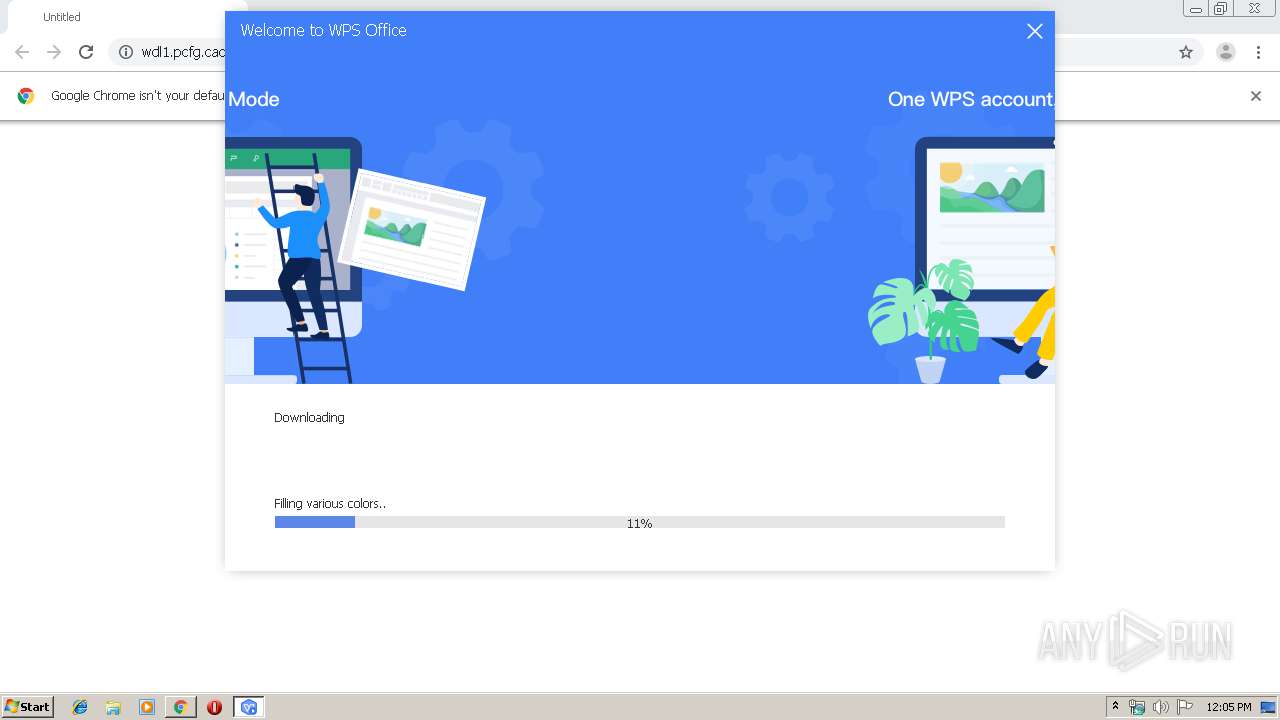Show hidden system tray icons
Screen dimensions: 1280x720
[1115, 707]
